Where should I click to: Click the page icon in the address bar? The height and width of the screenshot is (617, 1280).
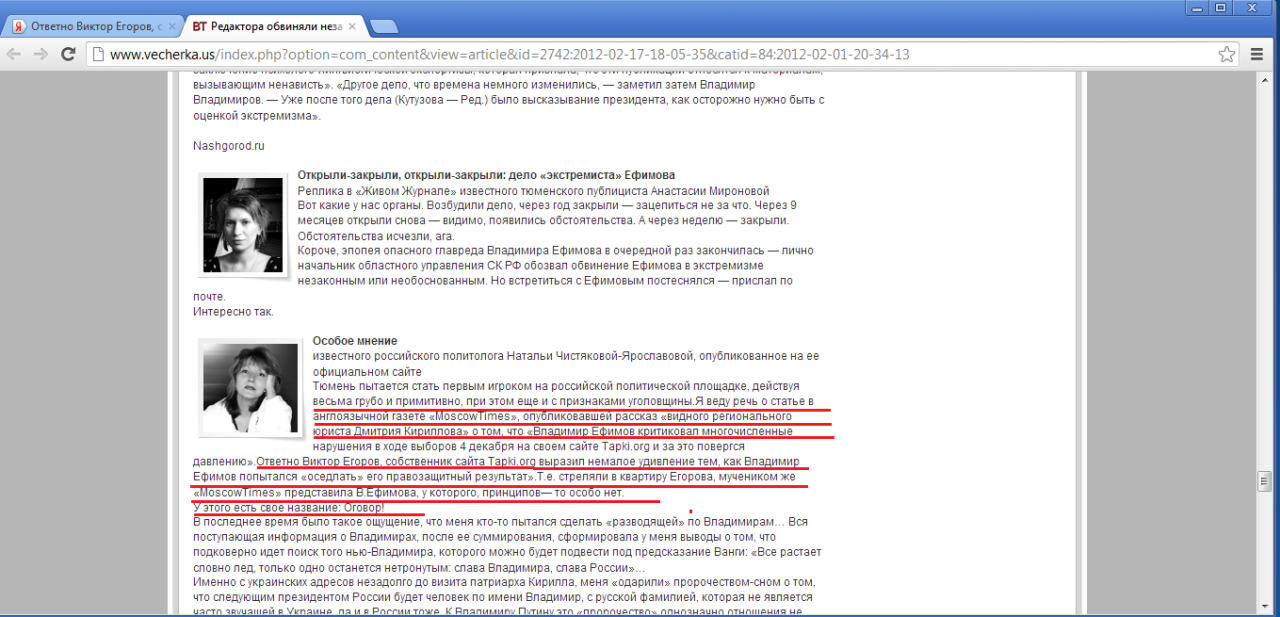(x=98, y=54)
